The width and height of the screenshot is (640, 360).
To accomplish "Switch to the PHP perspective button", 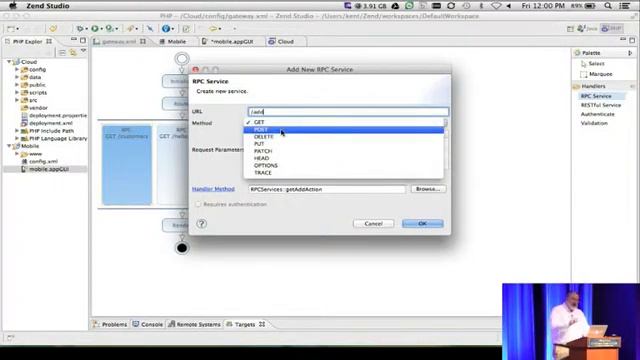I will tap(611, 29).
